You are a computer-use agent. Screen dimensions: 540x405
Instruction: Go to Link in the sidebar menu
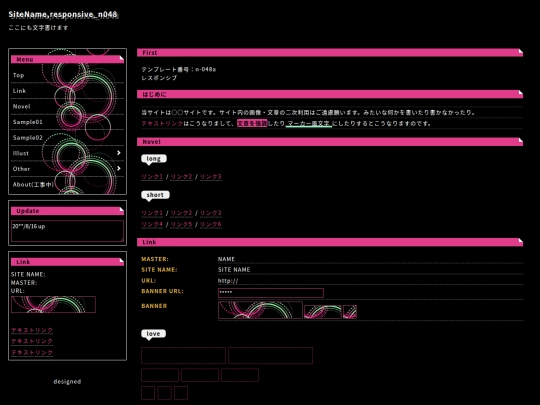click(x=67, y=91)
